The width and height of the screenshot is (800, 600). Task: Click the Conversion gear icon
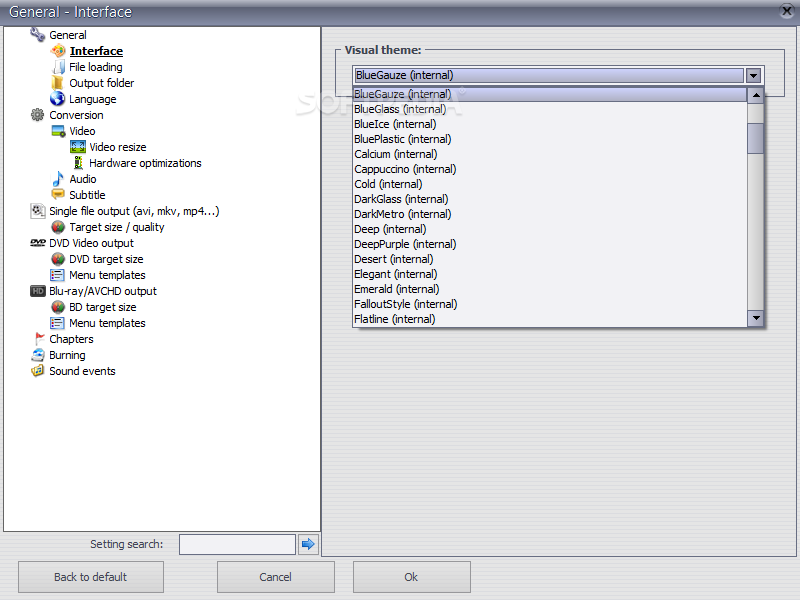pyautogui.click(x=38, y=115)
